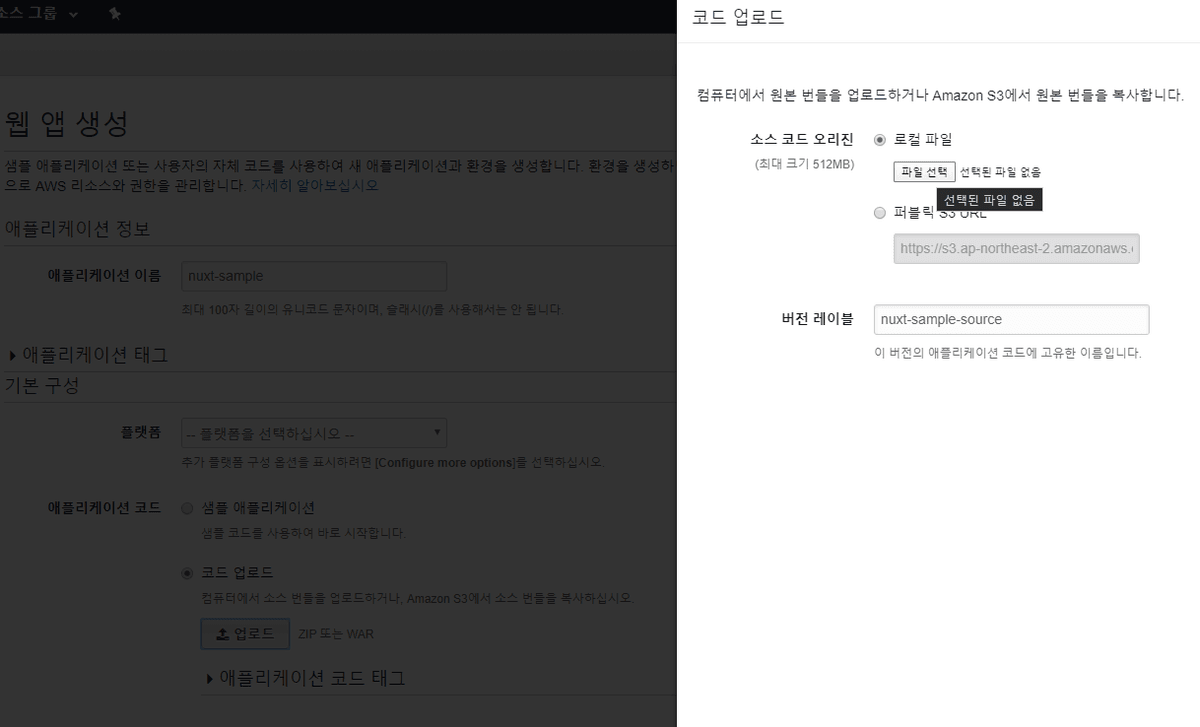
Task: Click the 파일 선택 button
Action: pos(924,171)
